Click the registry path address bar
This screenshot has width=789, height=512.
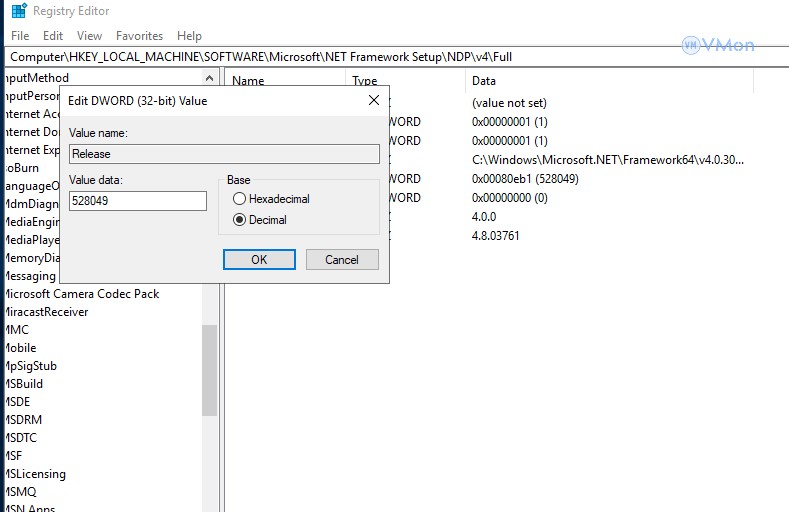[x=340, y=57]
